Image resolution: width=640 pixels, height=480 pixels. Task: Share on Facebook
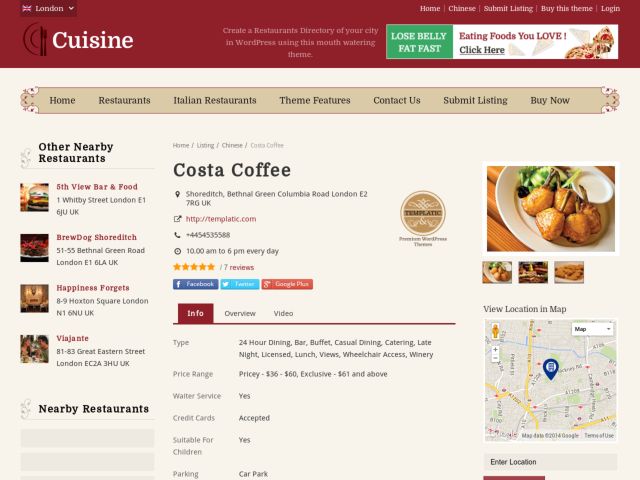[x=196, y=284]
